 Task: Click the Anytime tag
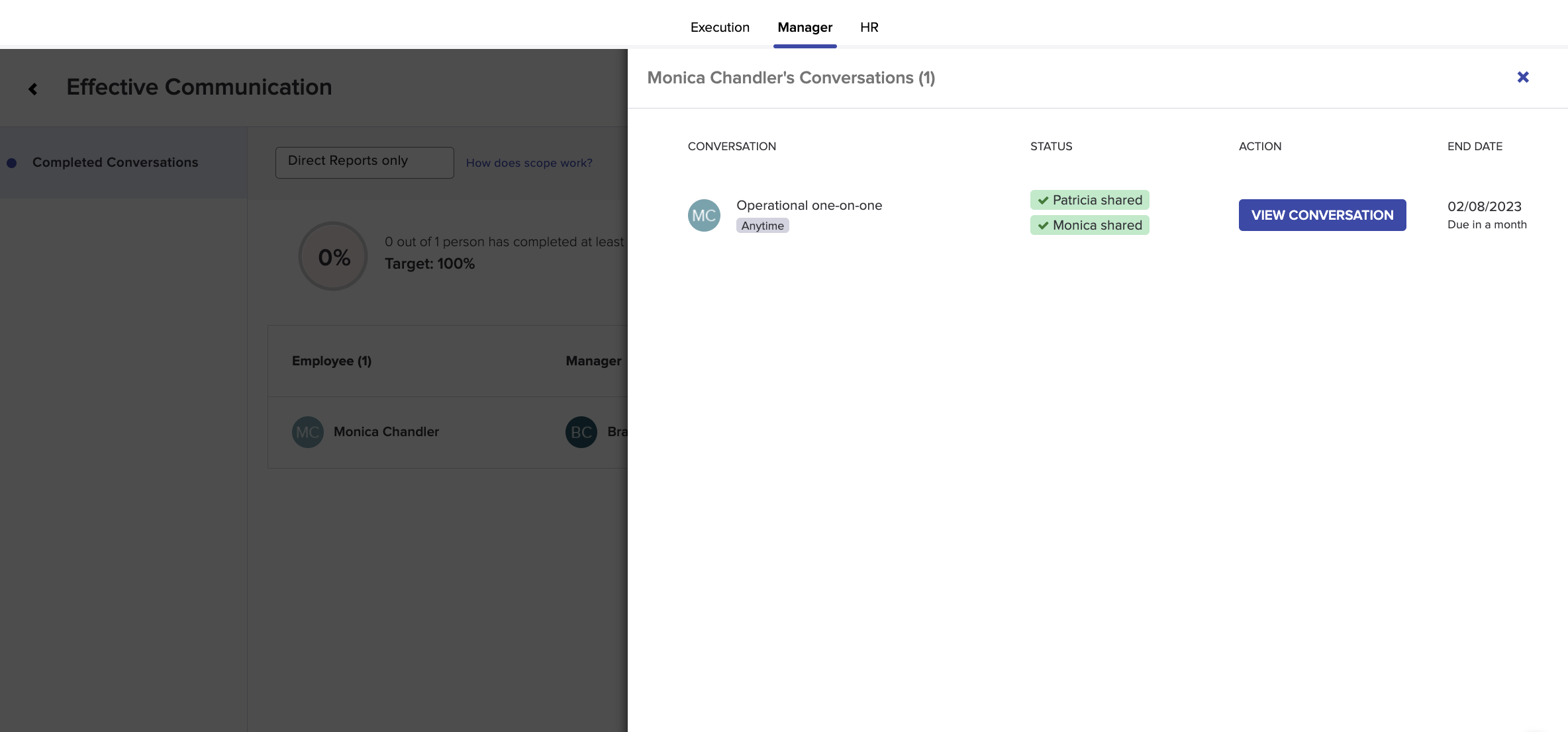coord(762,226)
